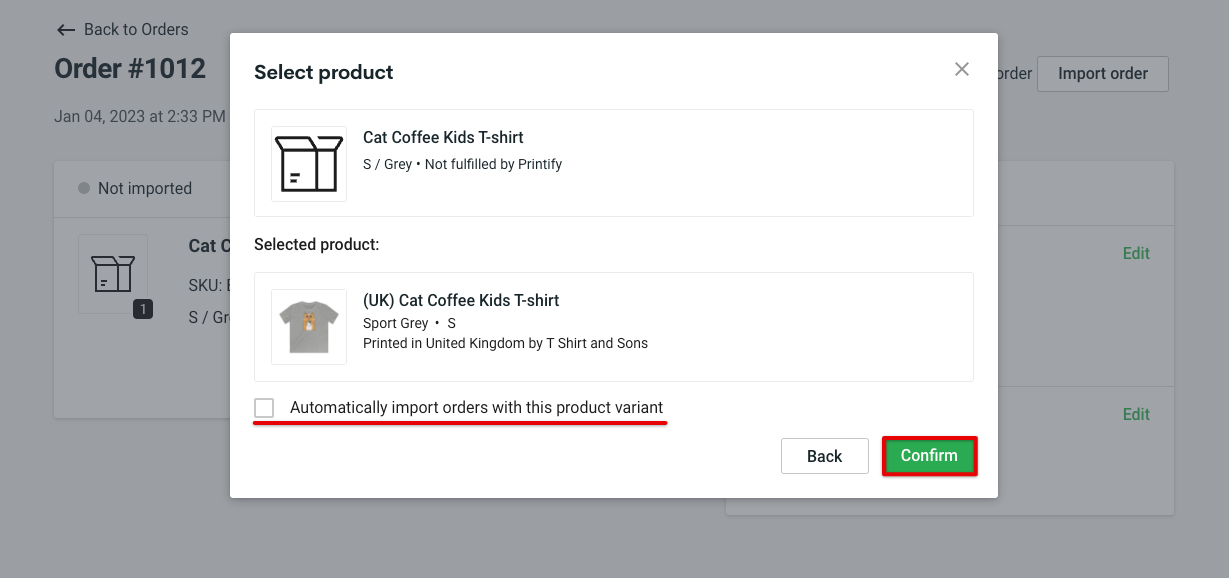Confirm the selected product
1229x578 pixels.
929,455
